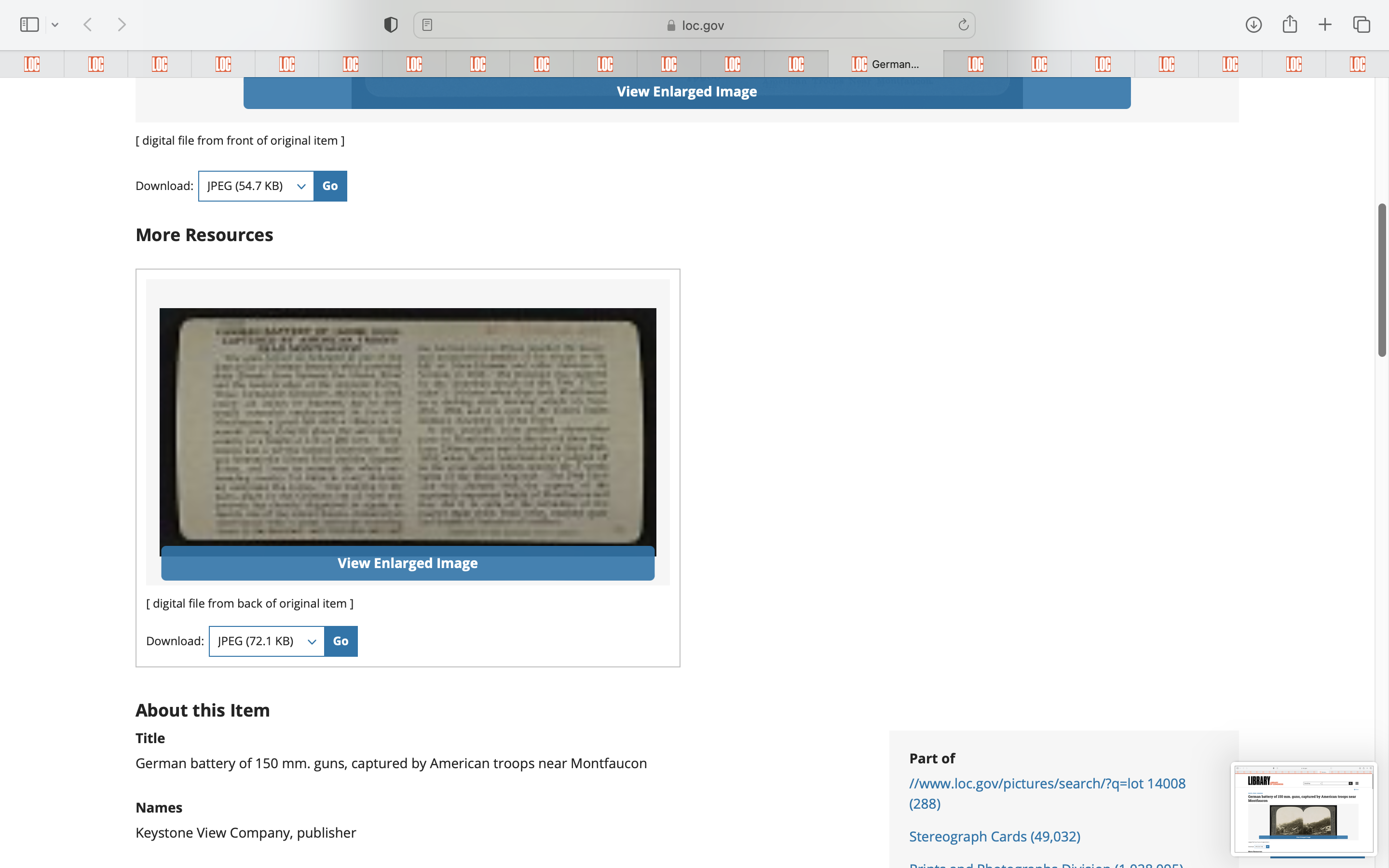Click the screenshot preview thumbnail in corner
The image size is (1389, 868).
1303,808
